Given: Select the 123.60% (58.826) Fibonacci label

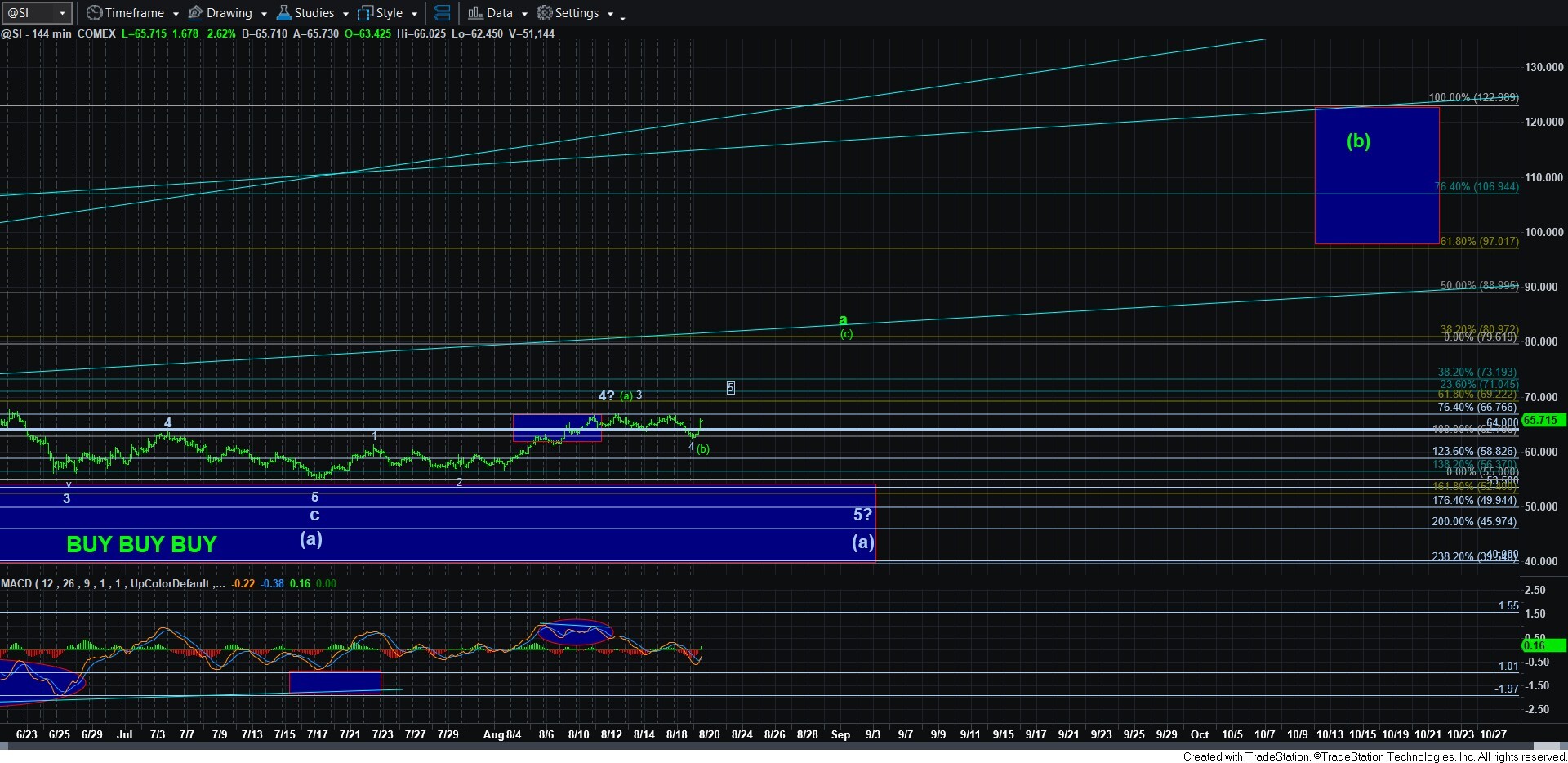Looking at the screenshot, I should (1474, 452).
